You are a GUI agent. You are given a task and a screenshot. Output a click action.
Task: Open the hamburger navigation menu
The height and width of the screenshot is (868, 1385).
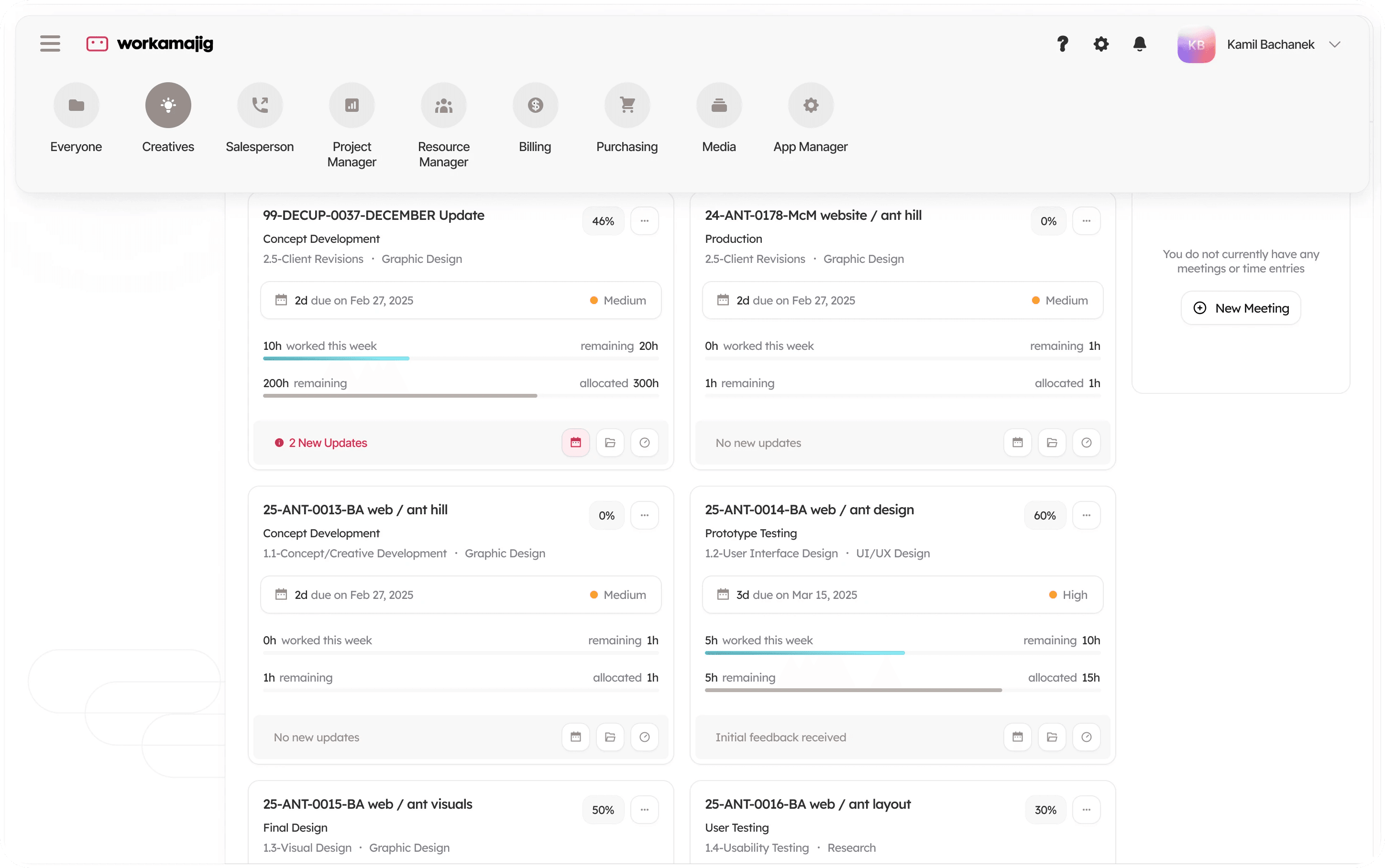coord(50,43)
